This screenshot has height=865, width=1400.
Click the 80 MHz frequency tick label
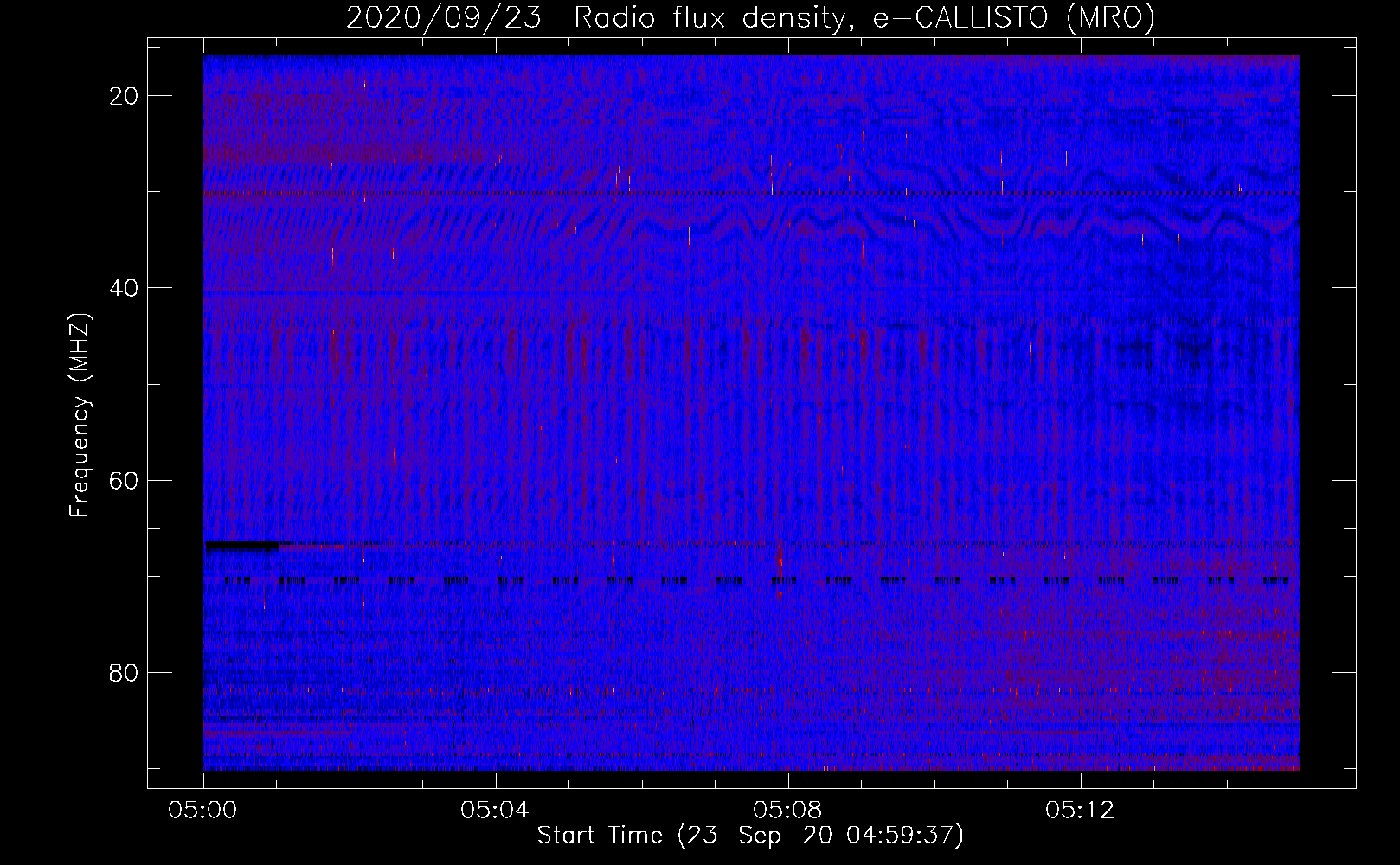[124, 673]
